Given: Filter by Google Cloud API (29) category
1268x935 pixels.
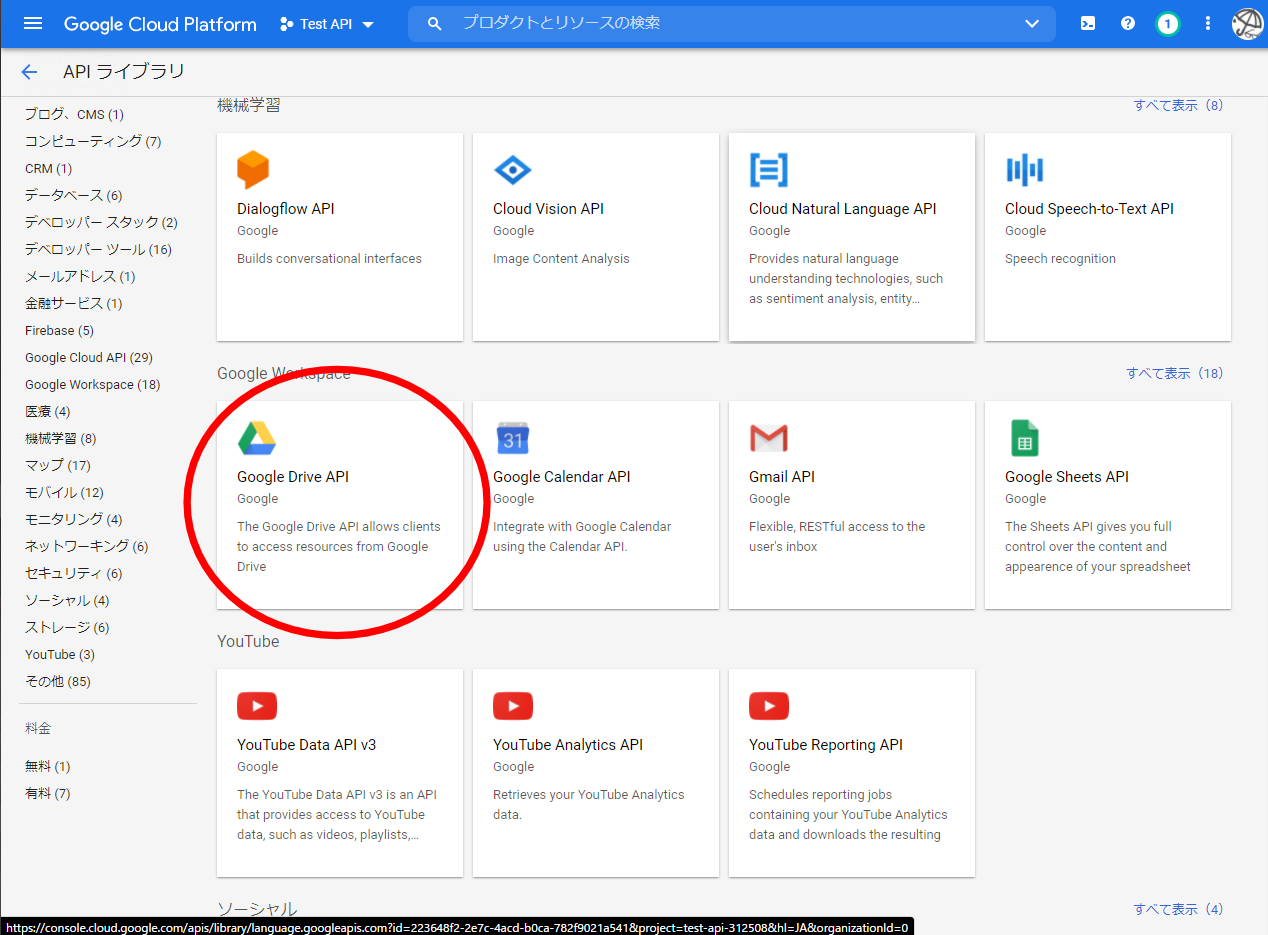Looking at the screenshot, I should (89, 357).
